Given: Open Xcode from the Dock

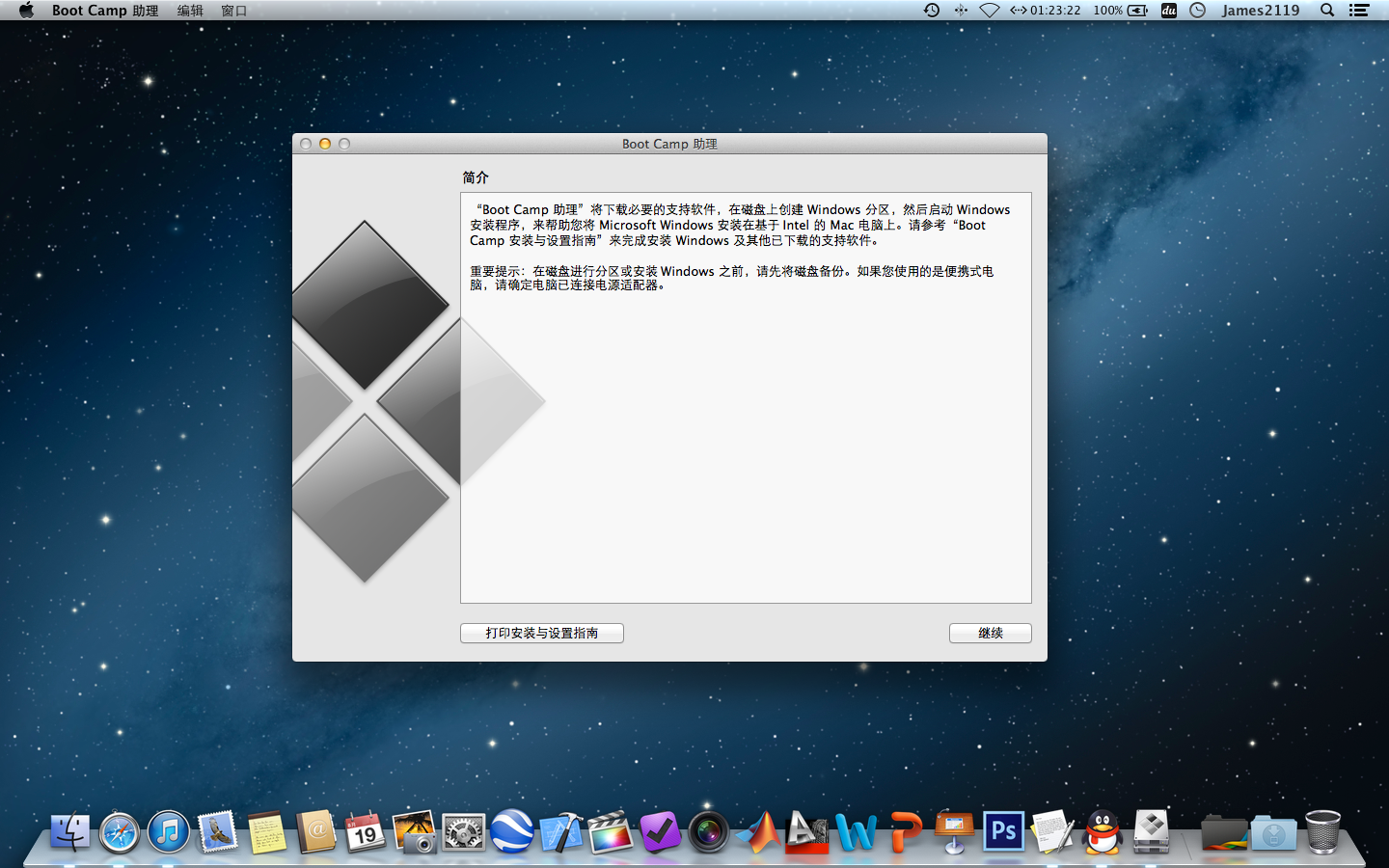Looking at the screenshot, I should pyautogui.click(x=561, y=832).
